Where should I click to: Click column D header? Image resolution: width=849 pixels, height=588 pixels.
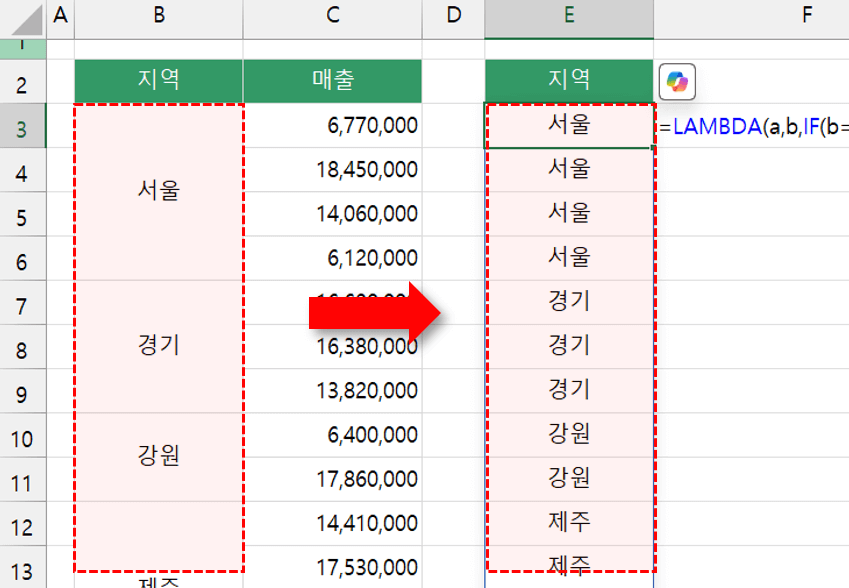tap(453, 15)
